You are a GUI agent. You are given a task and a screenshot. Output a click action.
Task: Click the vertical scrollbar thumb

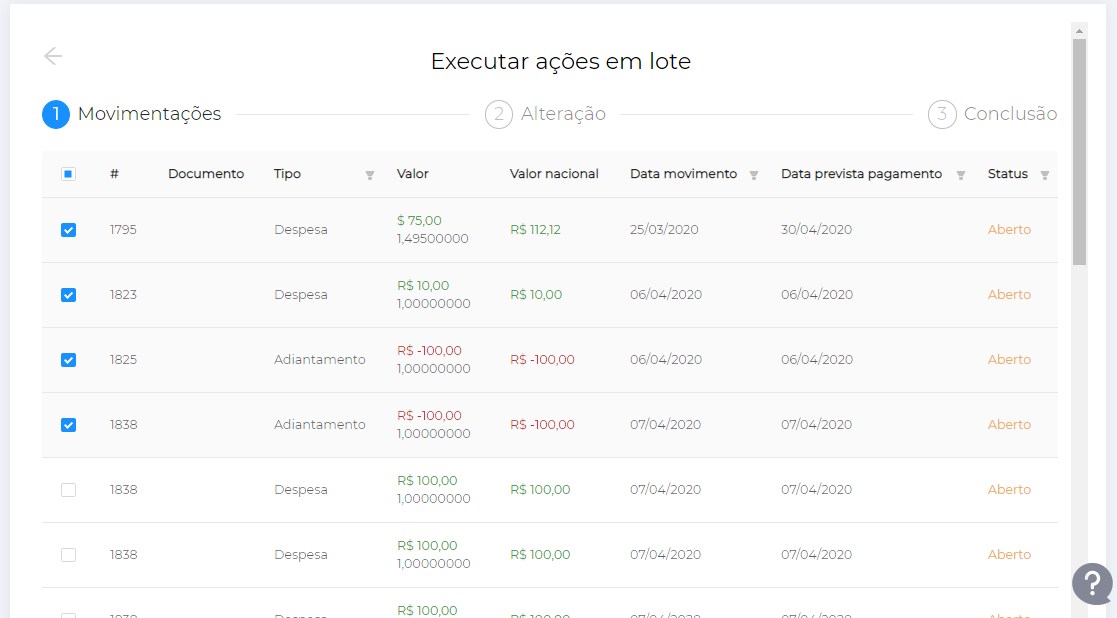click(x=1079, y=150)
